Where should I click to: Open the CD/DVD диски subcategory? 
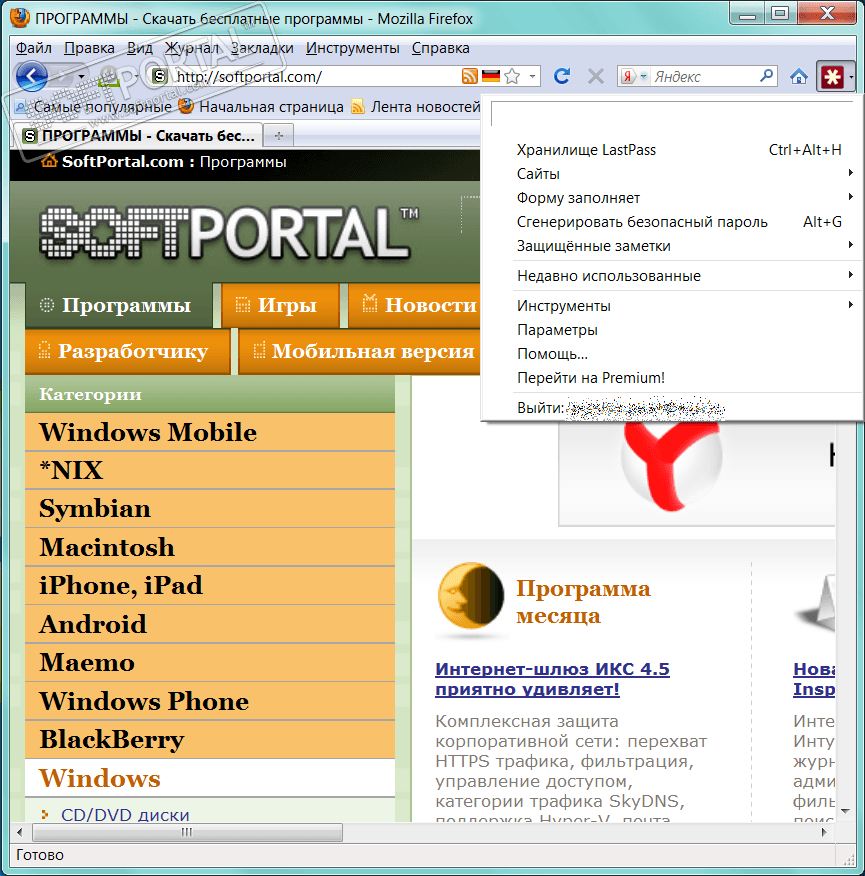tap(125, 815)
